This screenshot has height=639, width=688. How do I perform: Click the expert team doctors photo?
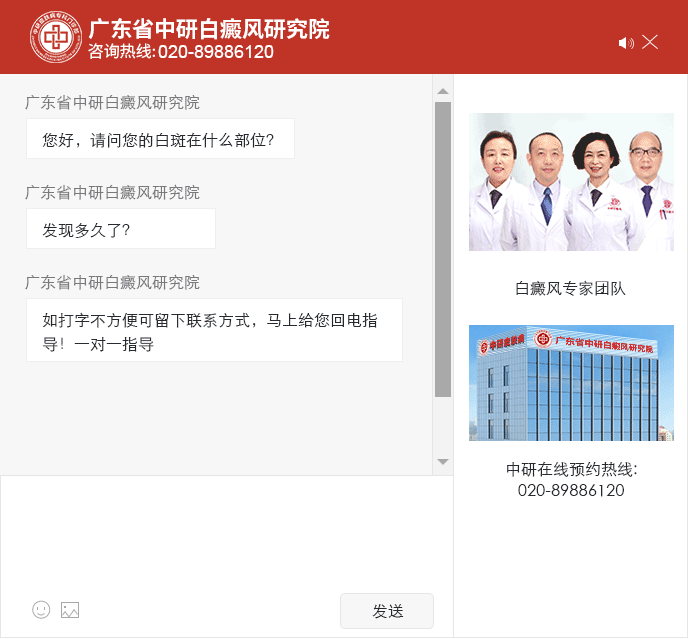tap(571, 182)
